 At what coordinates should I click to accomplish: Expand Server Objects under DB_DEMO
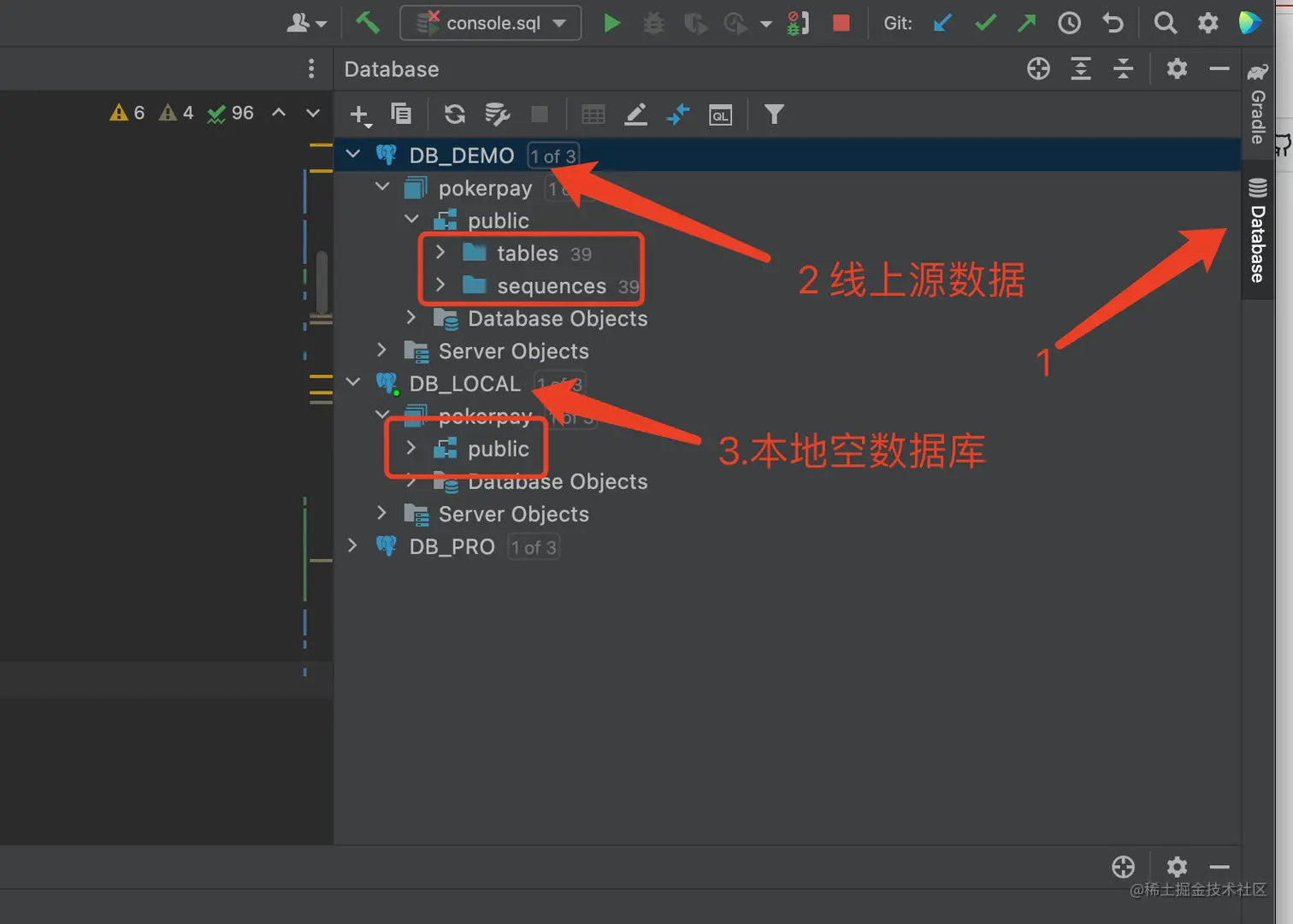(382, 350)
